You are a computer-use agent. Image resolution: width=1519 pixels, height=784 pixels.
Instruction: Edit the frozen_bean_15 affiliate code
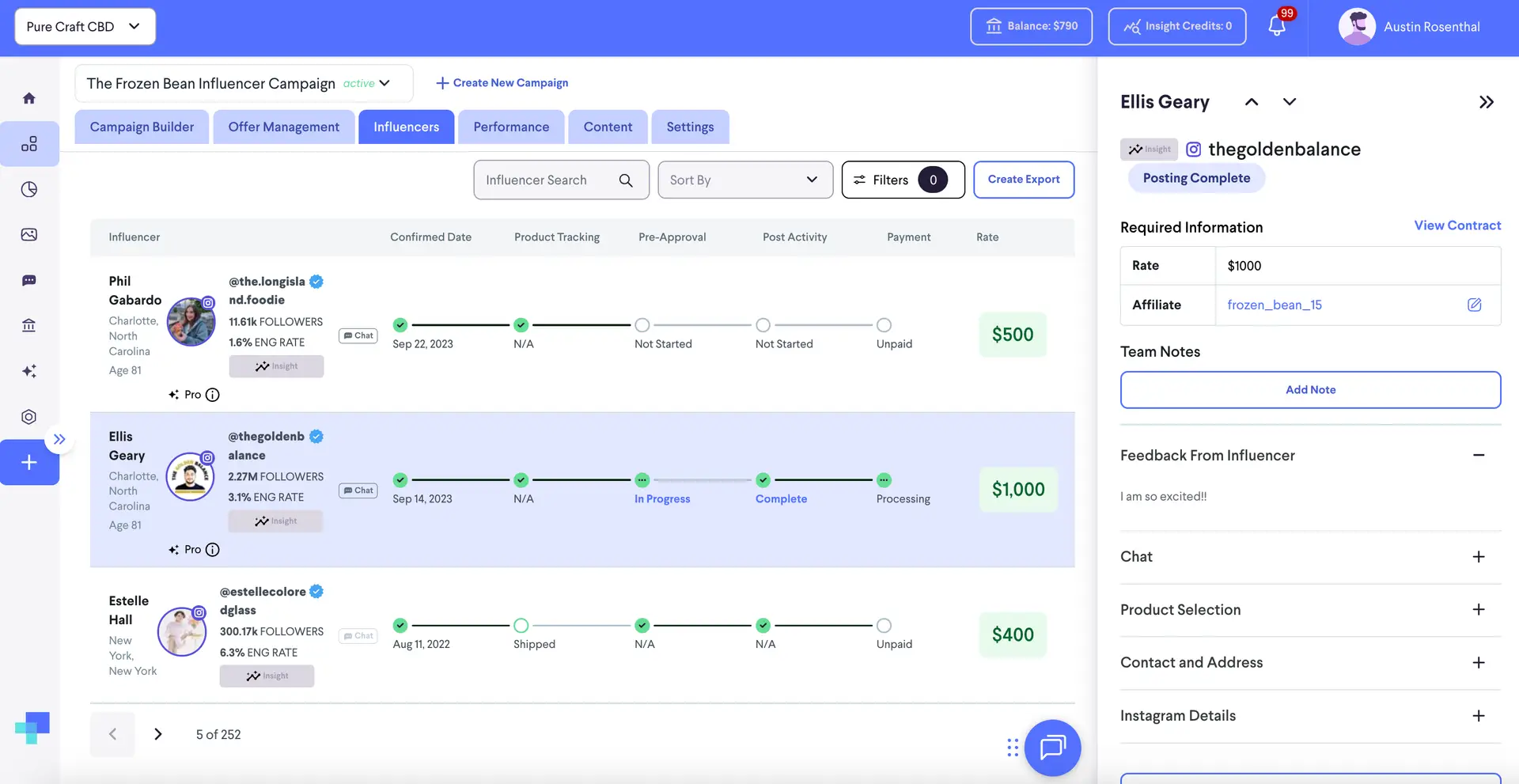point(1475,305)
